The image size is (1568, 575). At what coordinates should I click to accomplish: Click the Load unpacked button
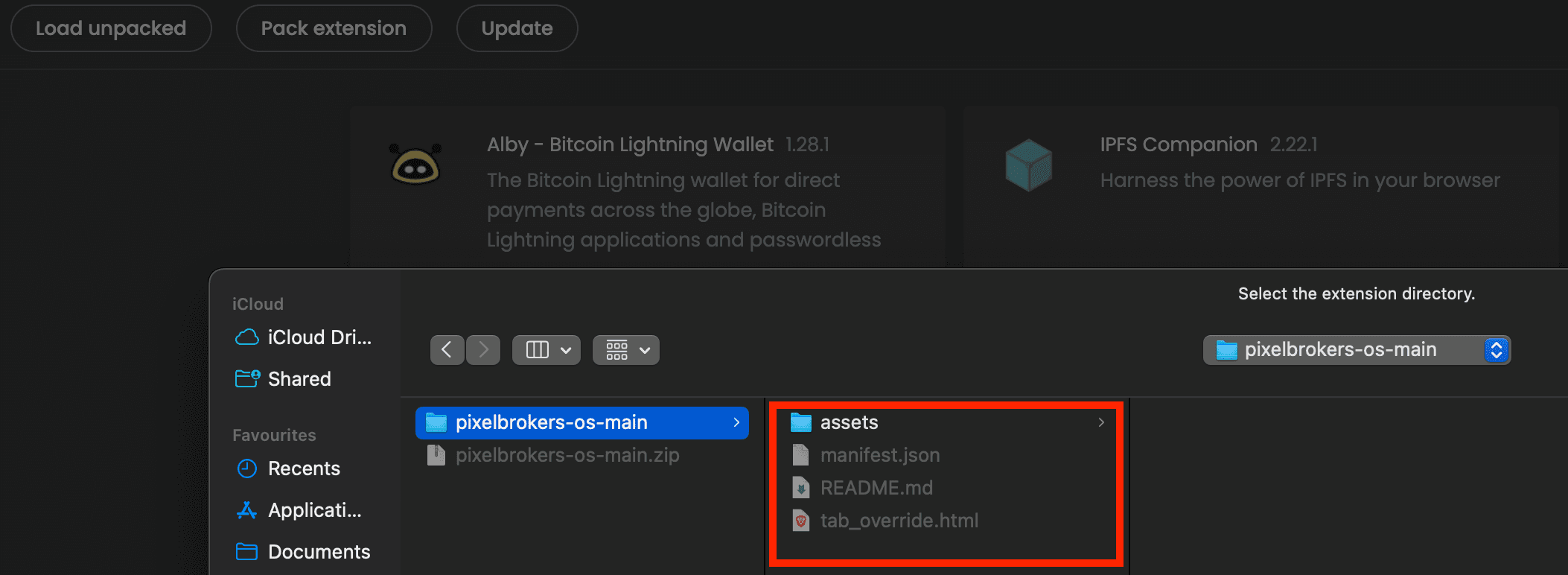111,28
